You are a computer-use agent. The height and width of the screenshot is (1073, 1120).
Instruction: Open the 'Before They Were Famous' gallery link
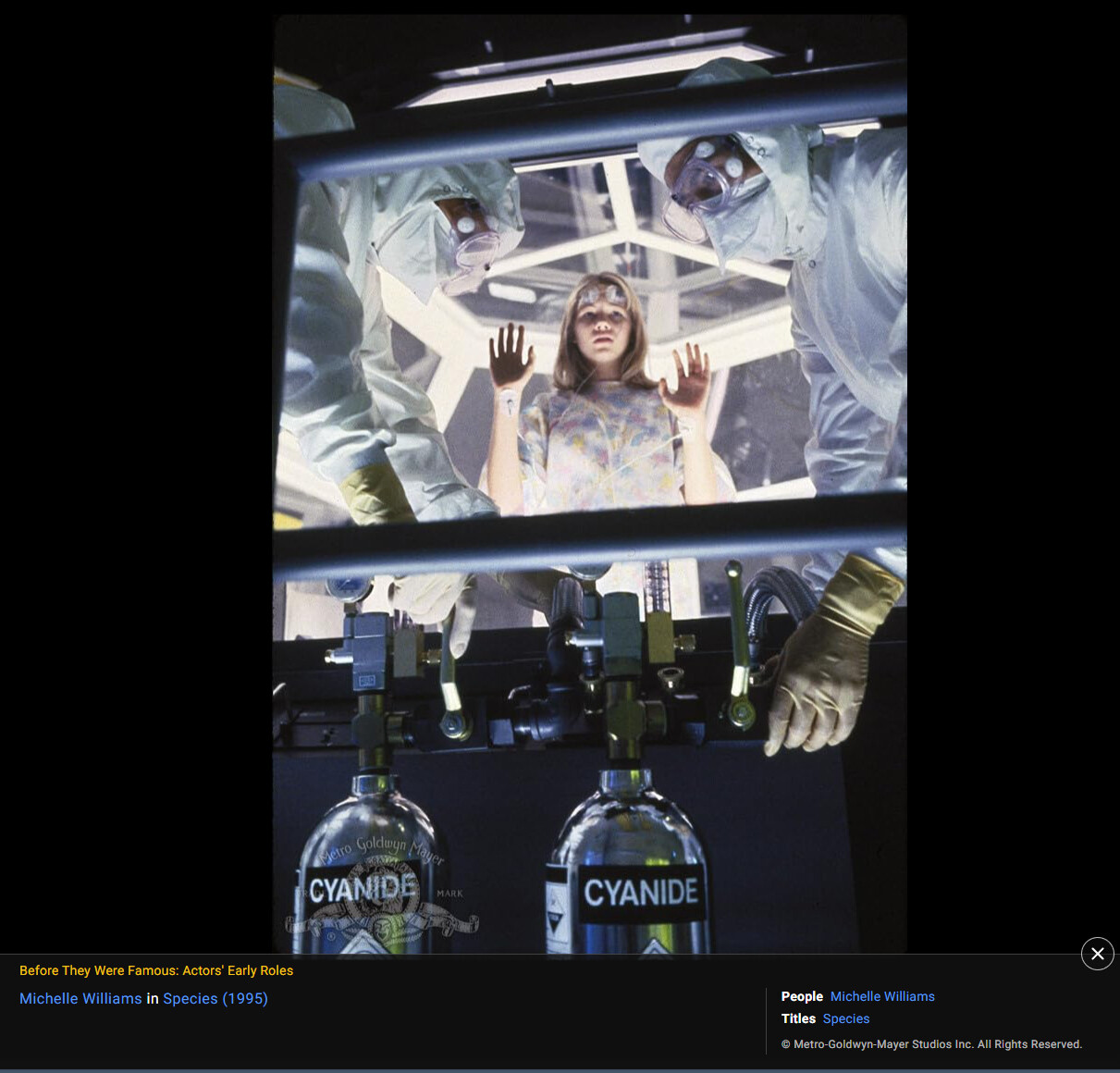click(x=156, y=970)
